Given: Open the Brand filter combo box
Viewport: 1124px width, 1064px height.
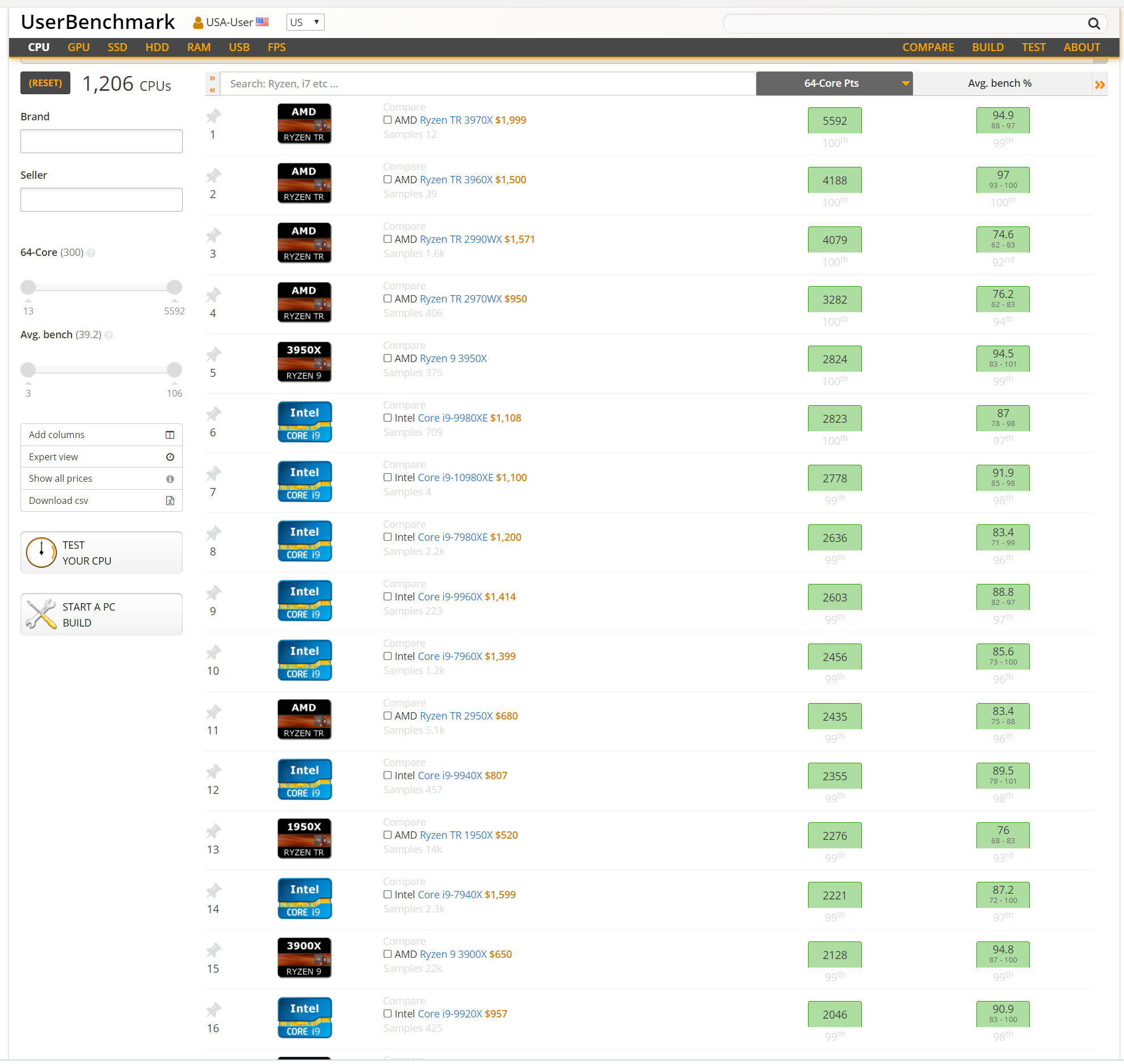Looking at the screenshot, I should click(x=102, y=141).
